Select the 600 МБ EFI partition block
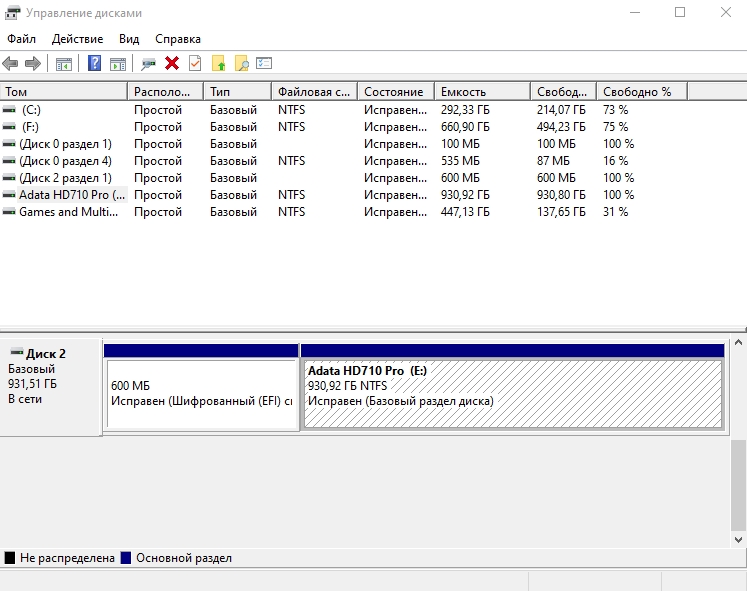747x591 pixels. (x=201, y=394)
